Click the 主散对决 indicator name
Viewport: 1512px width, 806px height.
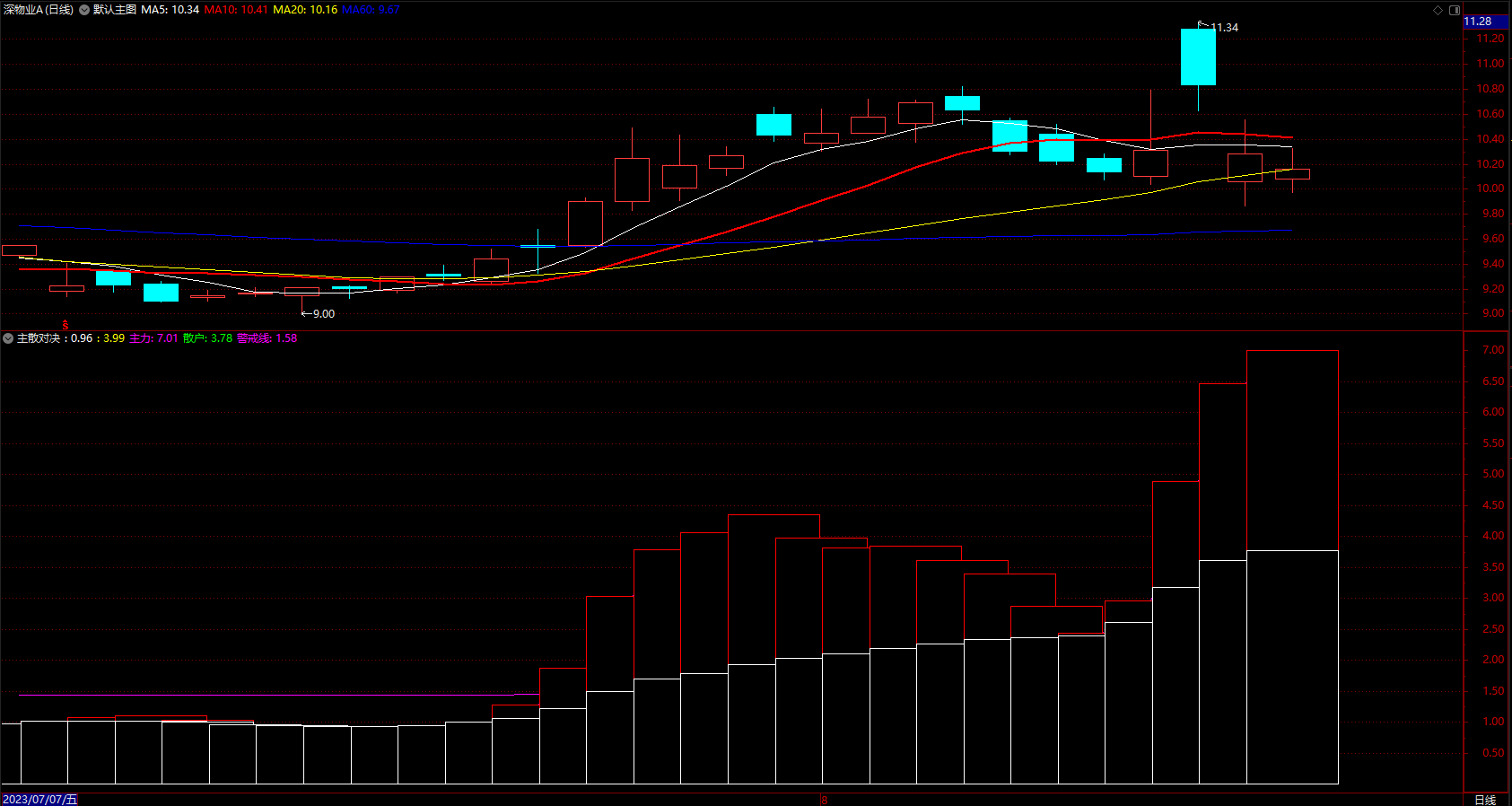(39, 338)
